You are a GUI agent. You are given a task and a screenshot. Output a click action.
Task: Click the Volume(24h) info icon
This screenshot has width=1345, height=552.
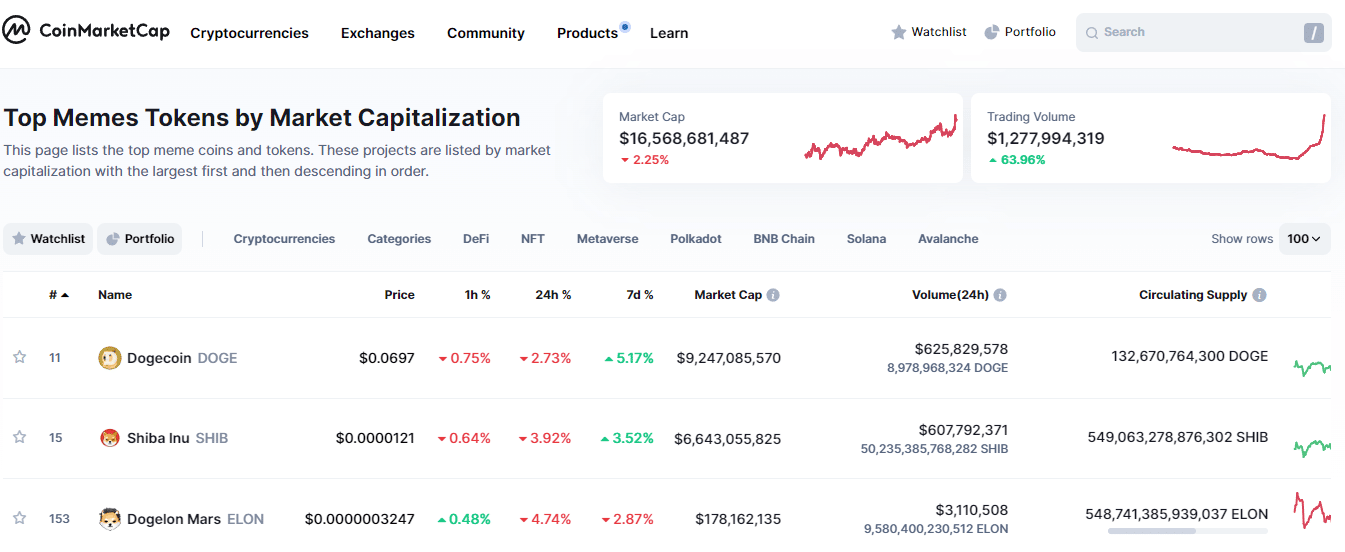pyautogui.click(x=1000, y=295)
